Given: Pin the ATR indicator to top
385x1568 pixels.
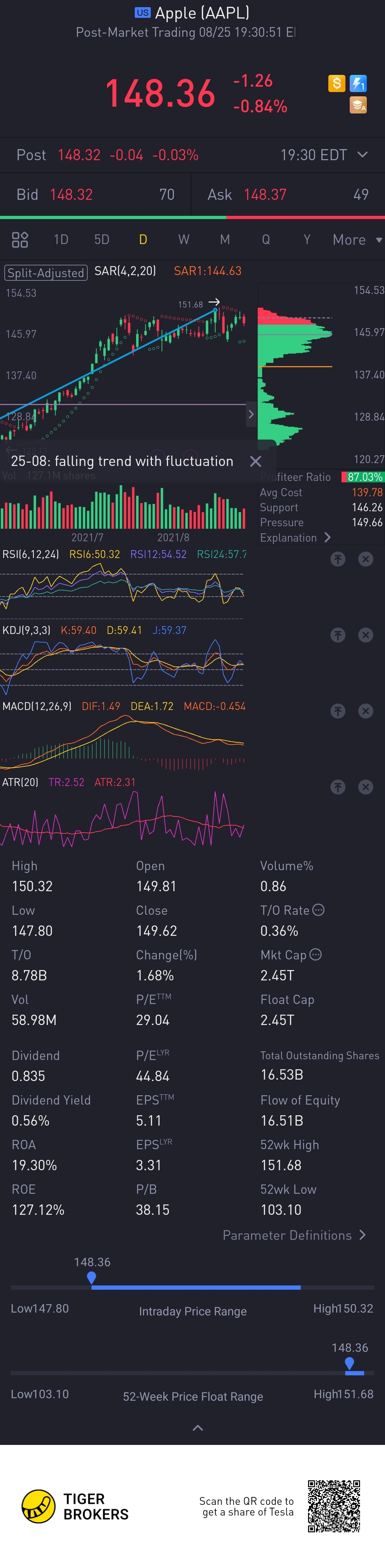Looking at the screenshot, I should [338, 787].
